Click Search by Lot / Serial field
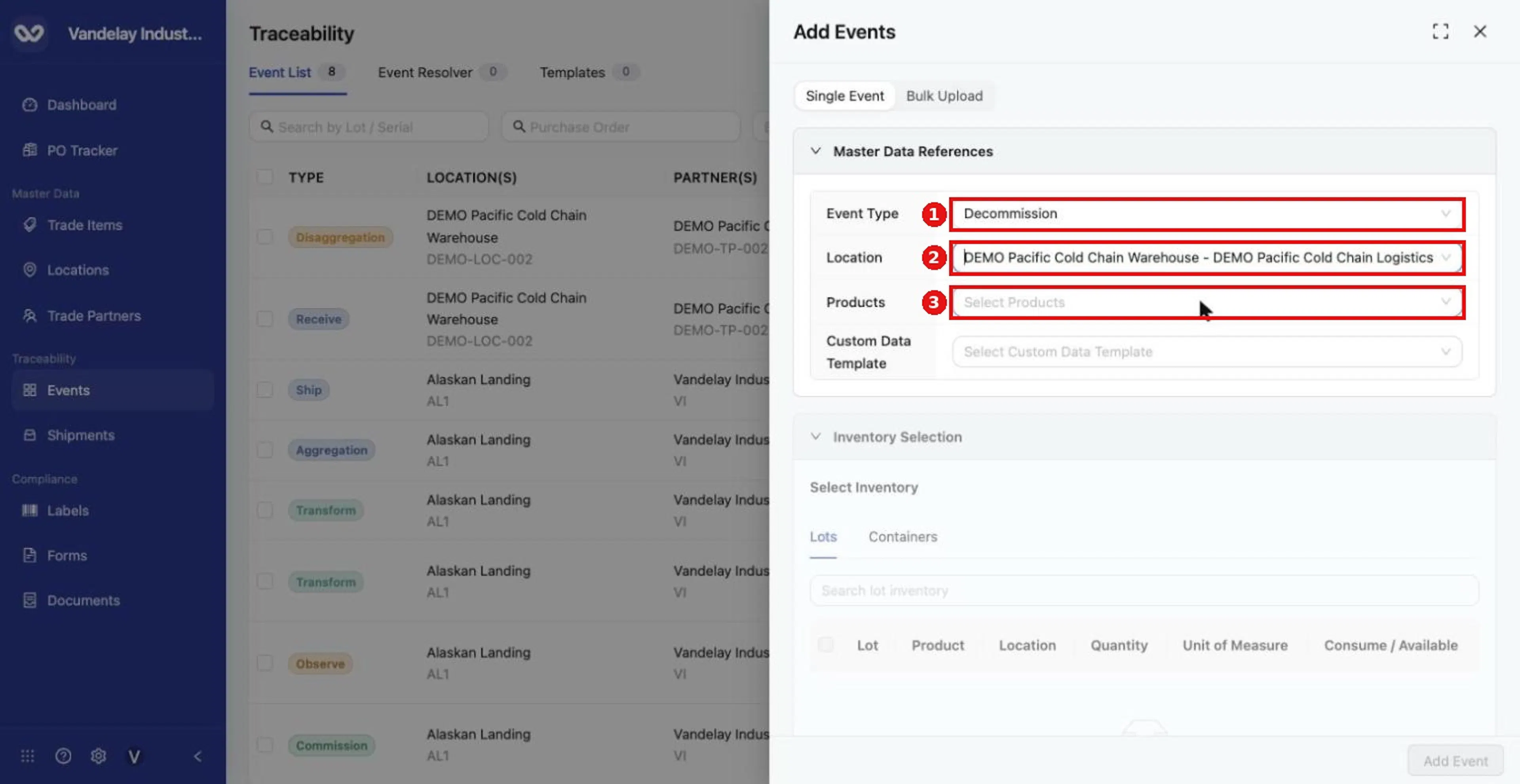This screenshot has height=784, width=1520. (369, 127)
